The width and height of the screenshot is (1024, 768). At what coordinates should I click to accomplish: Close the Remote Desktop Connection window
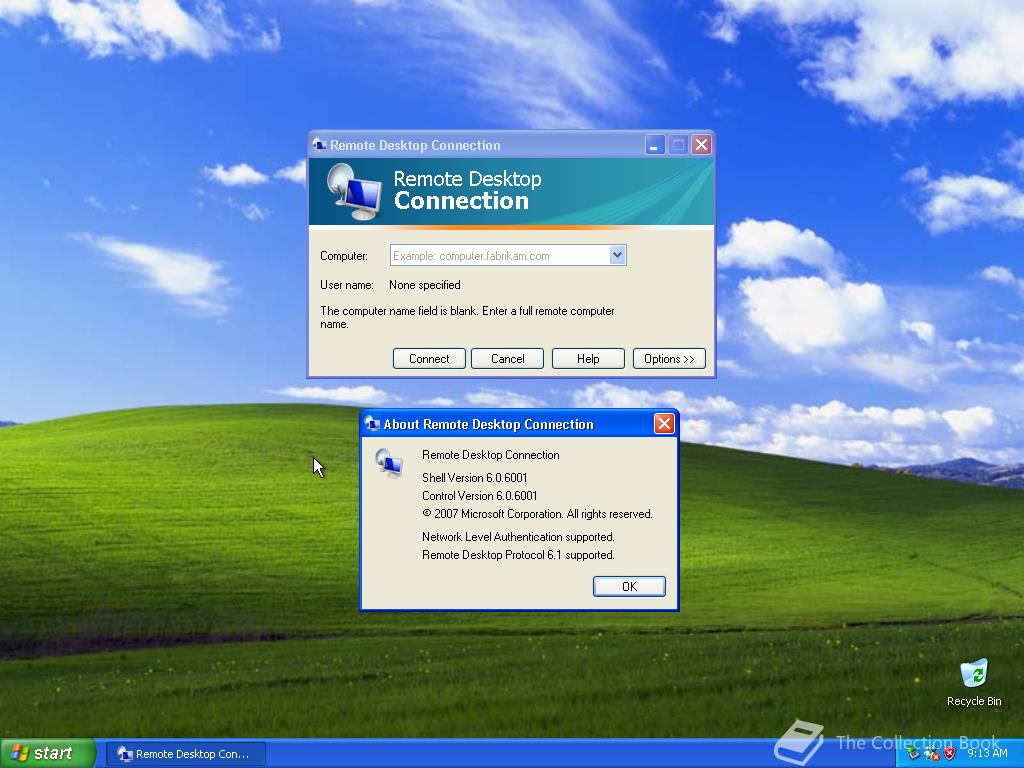[x=701, y=145]
